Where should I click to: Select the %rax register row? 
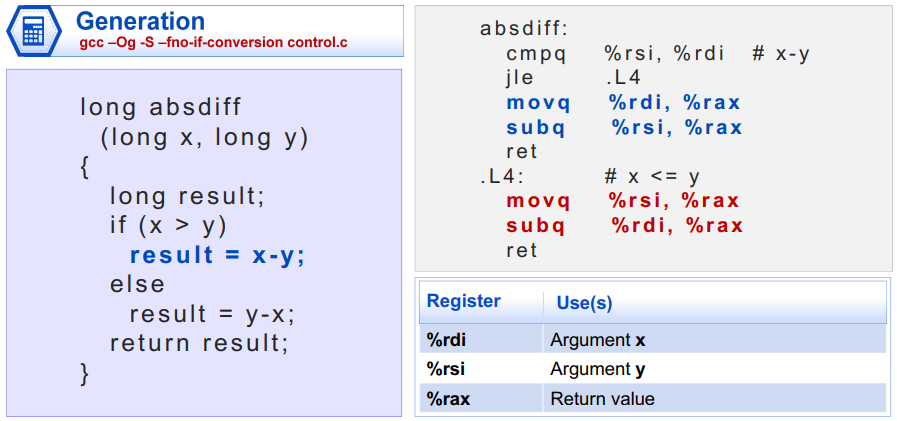[653, 398]
